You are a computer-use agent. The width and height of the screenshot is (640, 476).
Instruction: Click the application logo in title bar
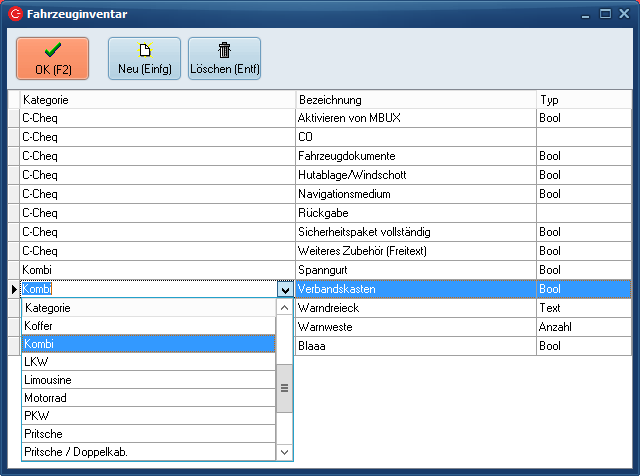click(14, 14)
